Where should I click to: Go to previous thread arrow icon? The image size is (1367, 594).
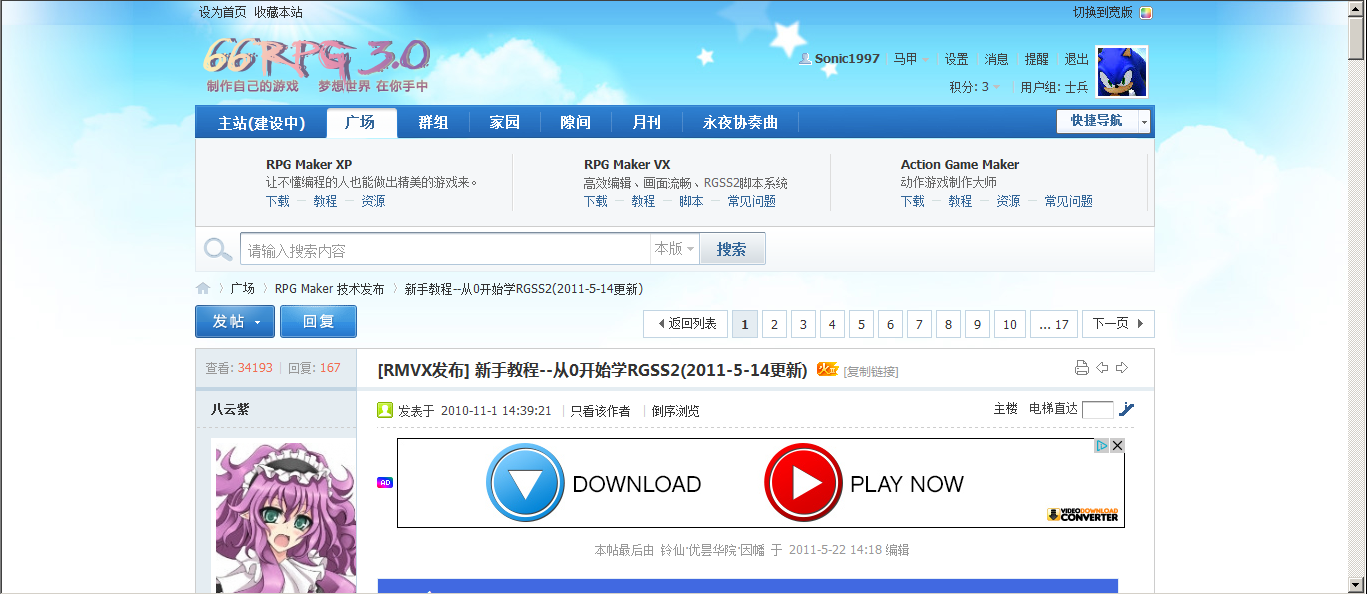click(x=1102, y=368)
